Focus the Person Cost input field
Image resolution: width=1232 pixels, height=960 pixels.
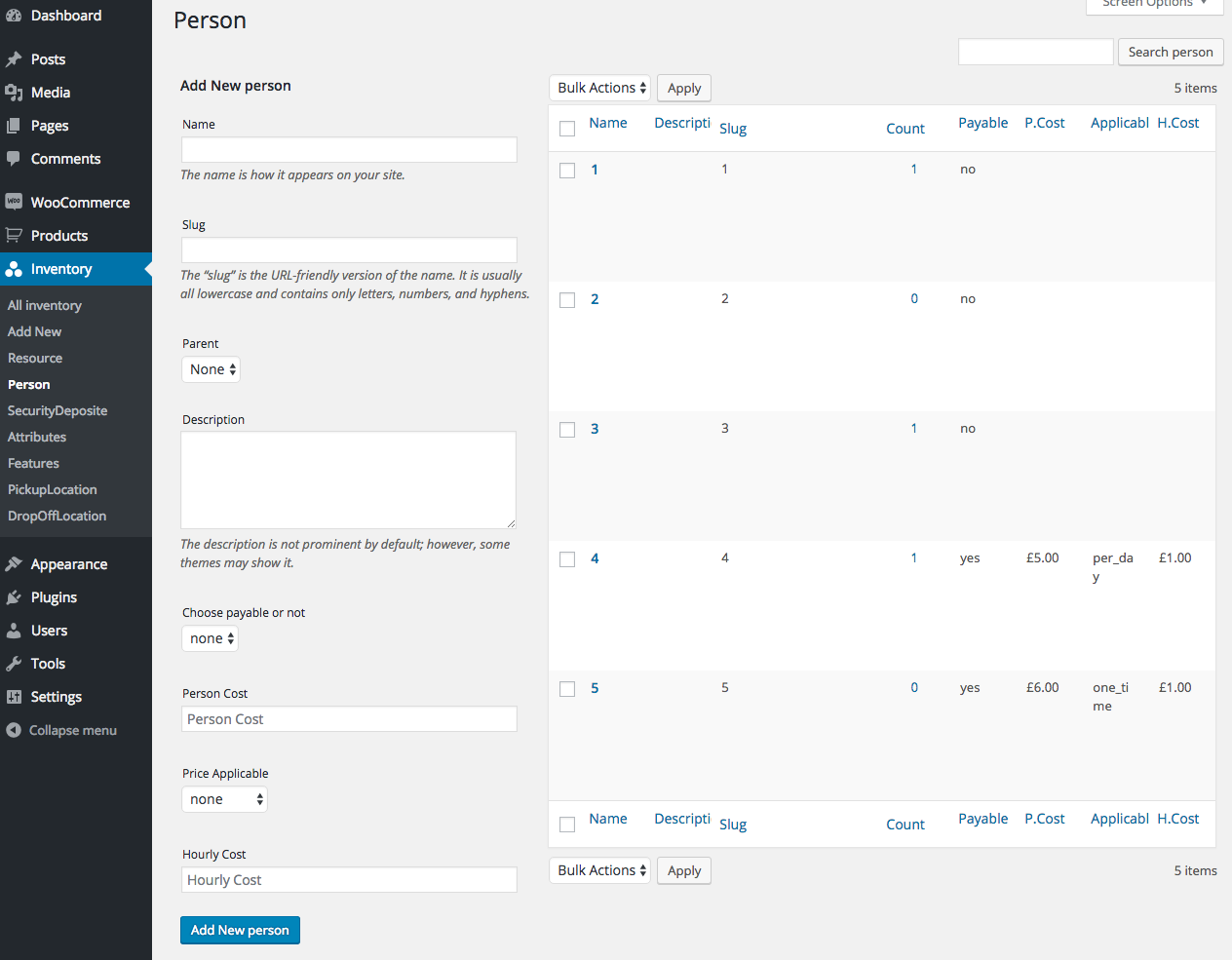[x=349, y=719]
